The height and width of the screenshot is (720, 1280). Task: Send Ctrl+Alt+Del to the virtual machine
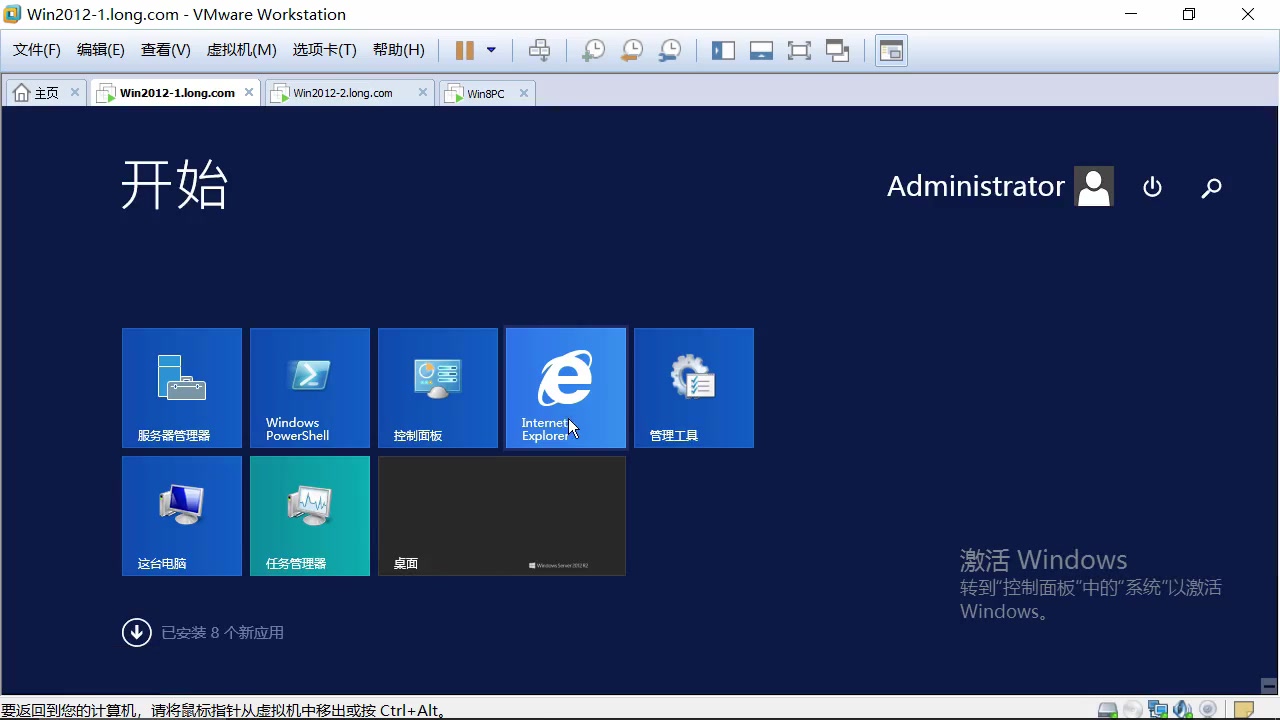pos(540,50)
